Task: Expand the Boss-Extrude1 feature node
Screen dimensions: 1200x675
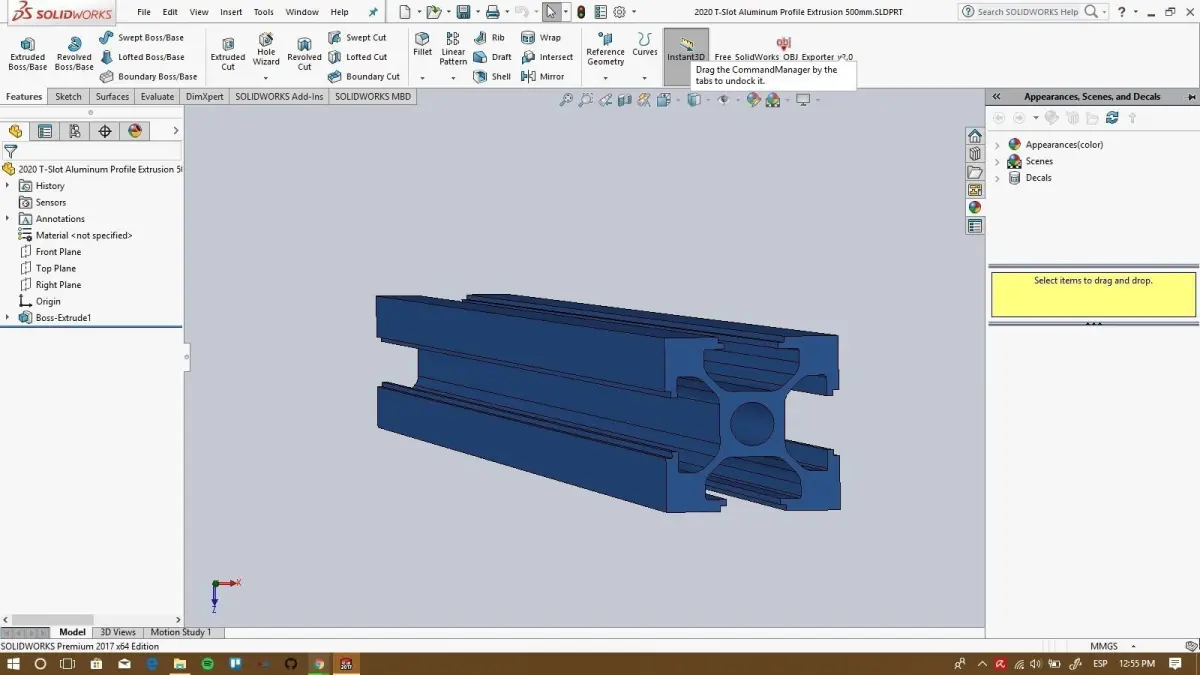Action: click(x=7, y=317)
